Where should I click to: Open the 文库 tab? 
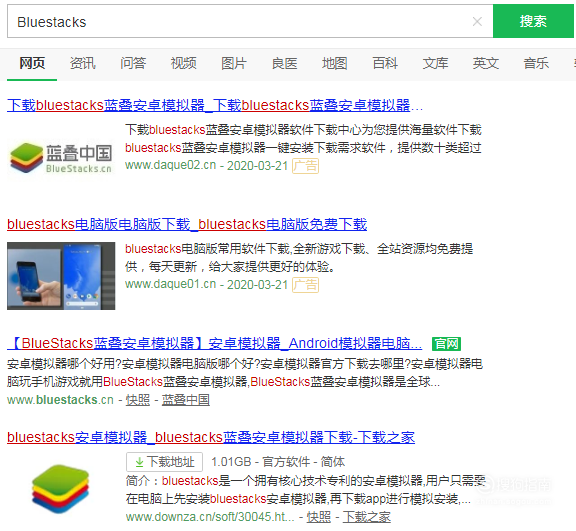tap(435, 63)
